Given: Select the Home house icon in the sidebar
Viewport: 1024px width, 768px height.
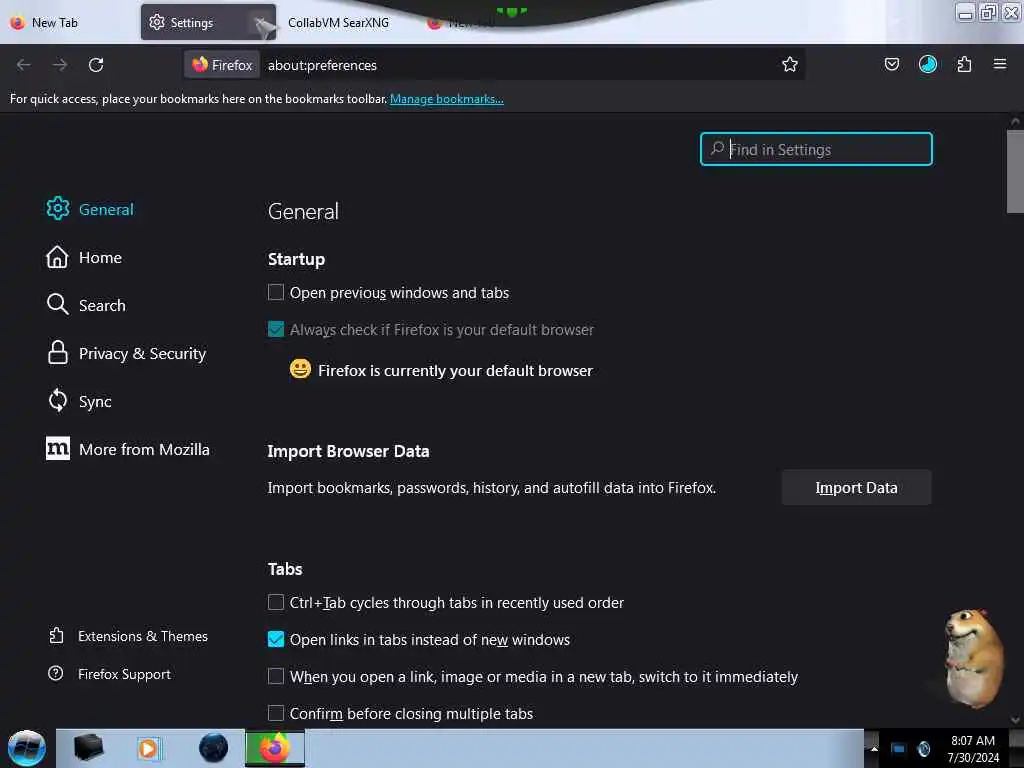Looking at the screenshot, I should click(57, 257).
